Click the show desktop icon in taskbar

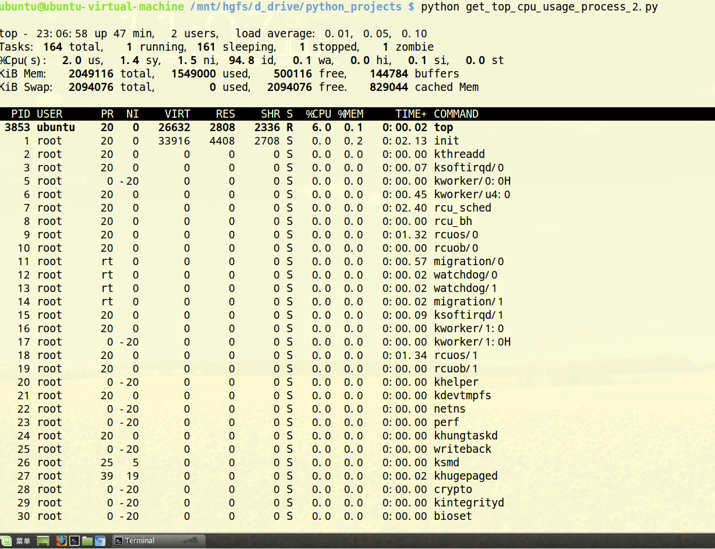[x=44, y=541]
